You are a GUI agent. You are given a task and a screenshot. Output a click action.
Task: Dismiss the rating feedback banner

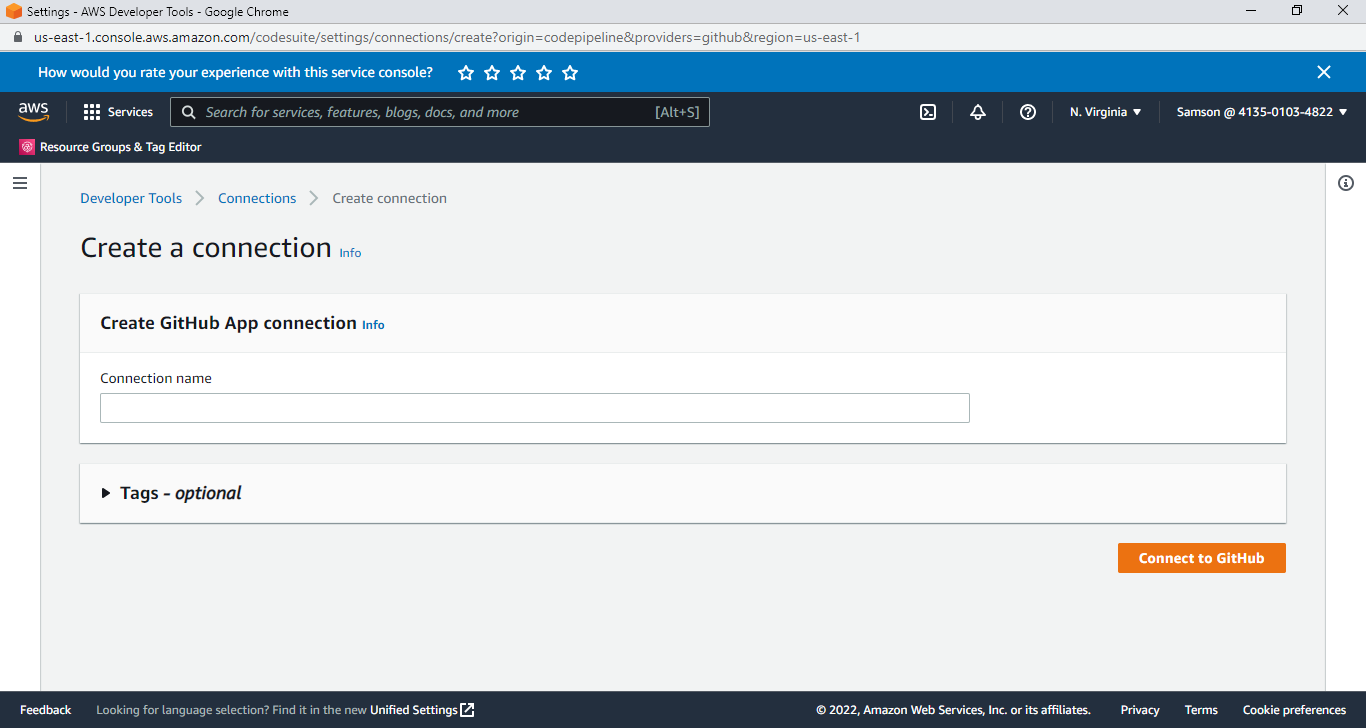(1324, 72)
